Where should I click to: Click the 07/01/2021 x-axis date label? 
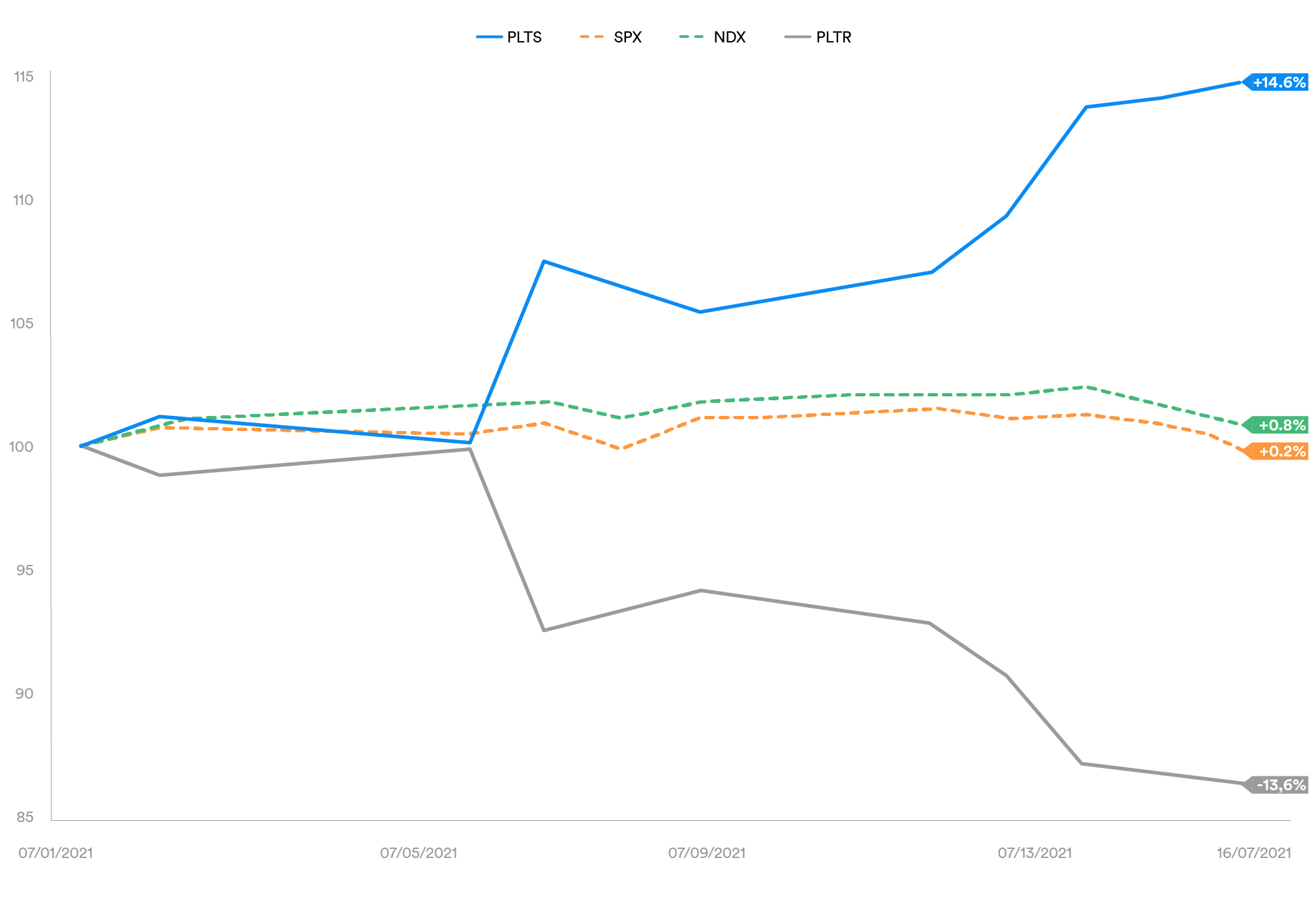coord(55,853)
